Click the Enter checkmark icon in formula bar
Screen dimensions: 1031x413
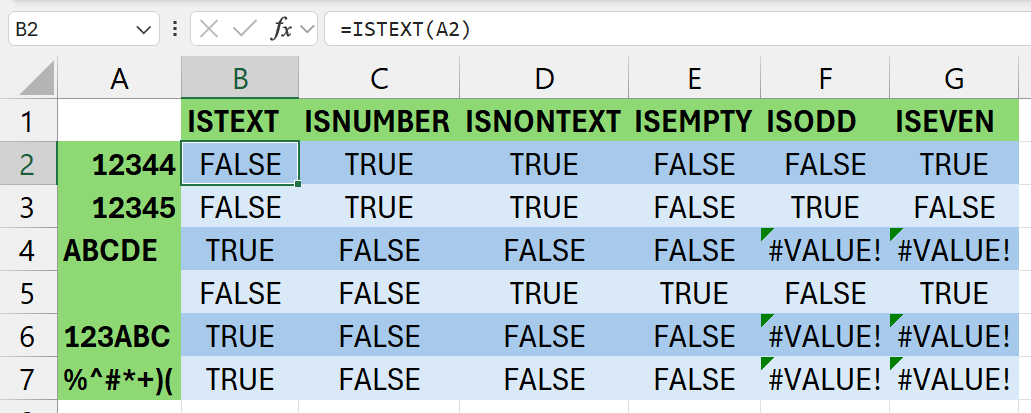[244, 29]
